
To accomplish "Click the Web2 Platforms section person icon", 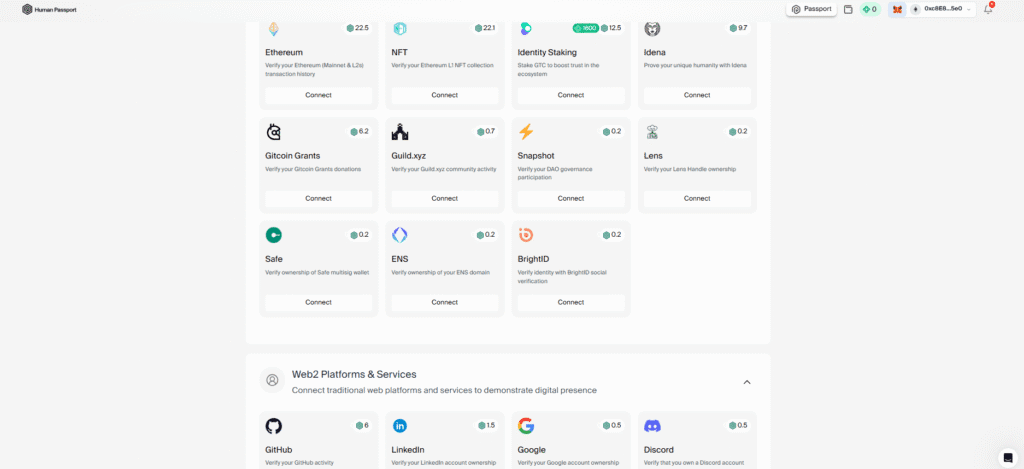I will [x=272, y=380].
